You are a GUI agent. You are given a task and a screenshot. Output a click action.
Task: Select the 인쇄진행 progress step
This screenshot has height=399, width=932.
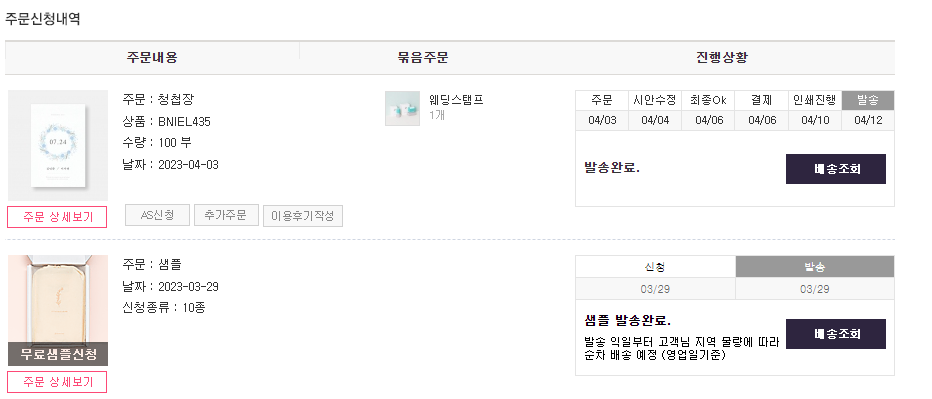[815, 100]
